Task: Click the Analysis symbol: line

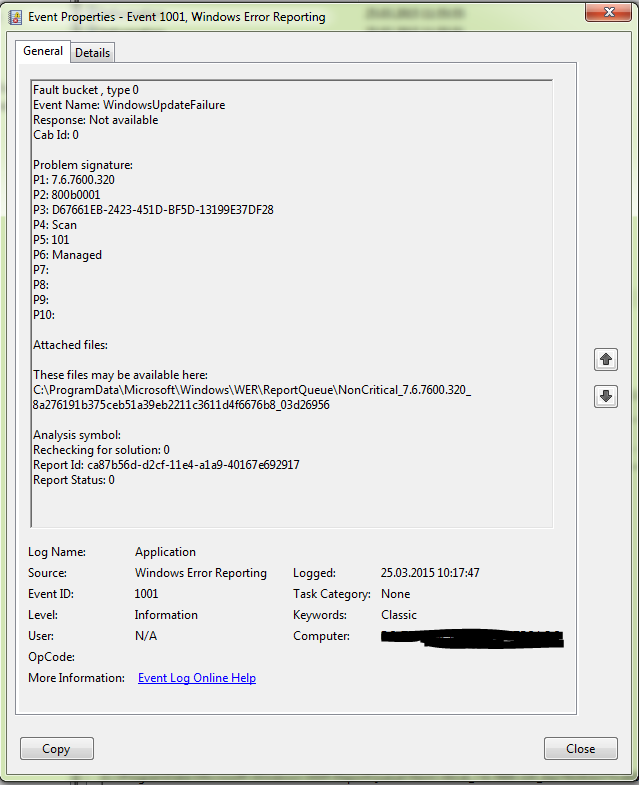Action: [77, 435]
